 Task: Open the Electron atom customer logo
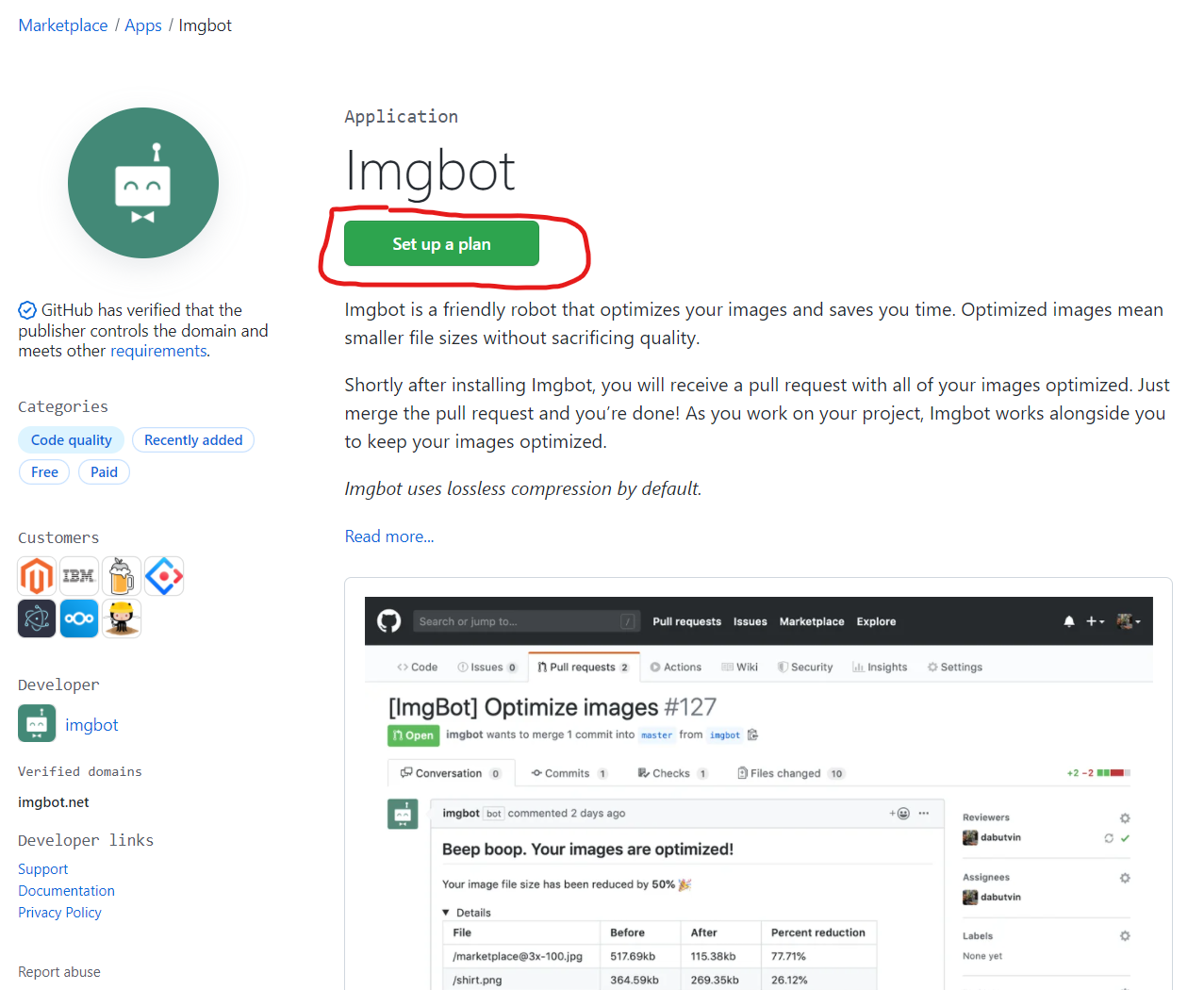coord(37,619)
